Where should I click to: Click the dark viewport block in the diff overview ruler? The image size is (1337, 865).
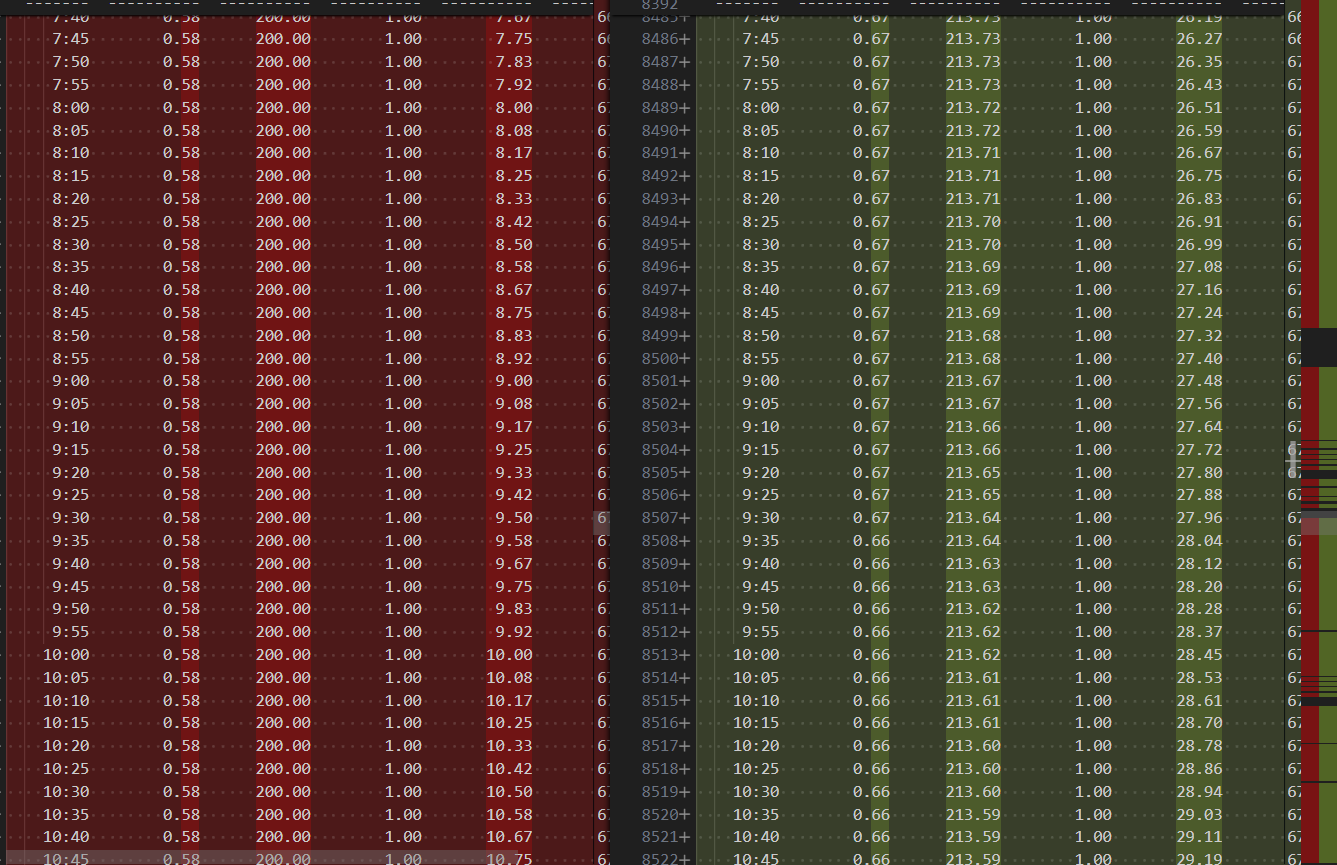pyautogui.click(x=1319, y=347)
